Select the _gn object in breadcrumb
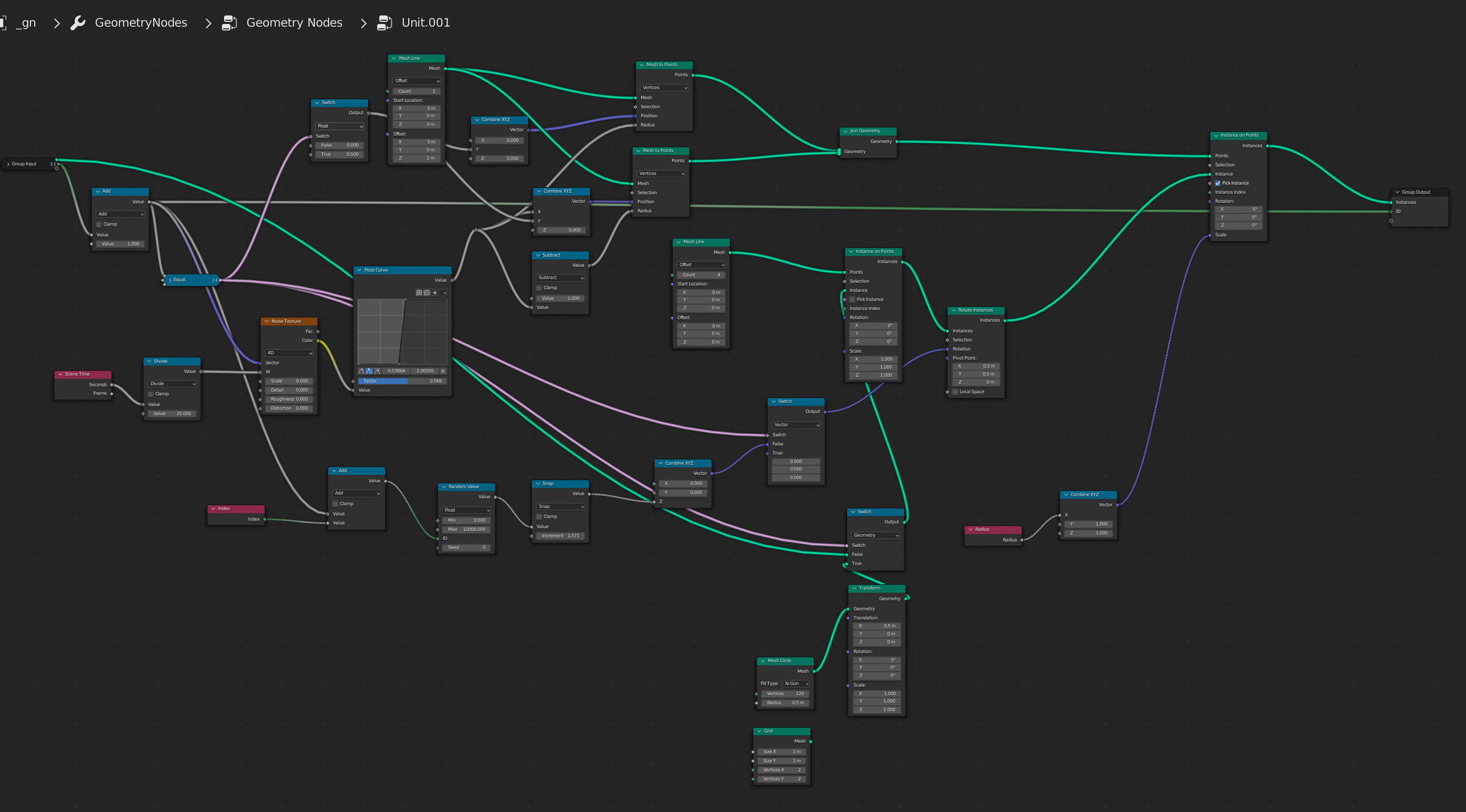This screenshot has width=1466, height=812. tap(26, 23)
